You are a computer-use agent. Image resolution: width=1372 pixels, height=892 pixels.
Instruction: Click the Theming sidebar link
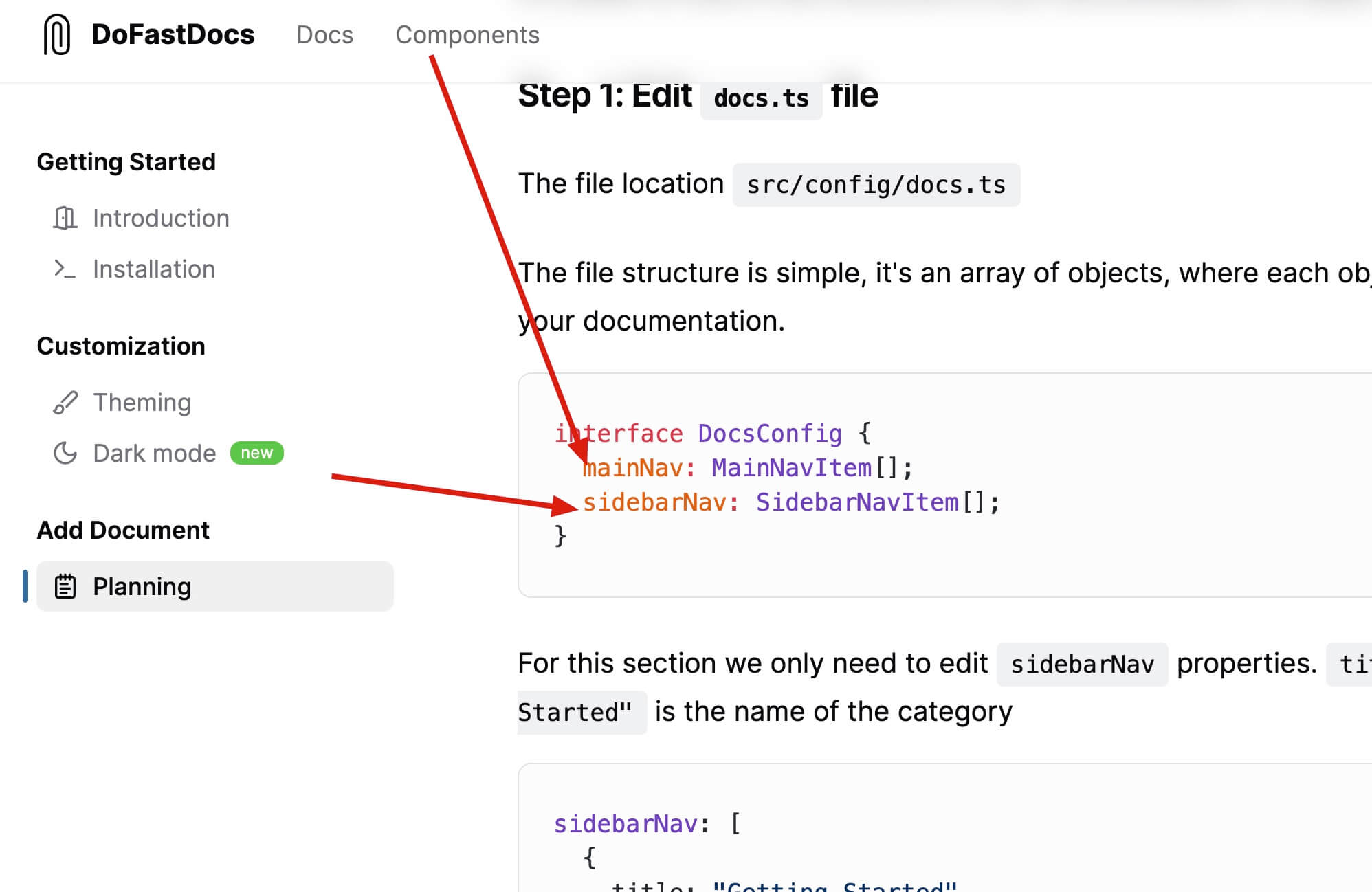click(x=141, y=401)
